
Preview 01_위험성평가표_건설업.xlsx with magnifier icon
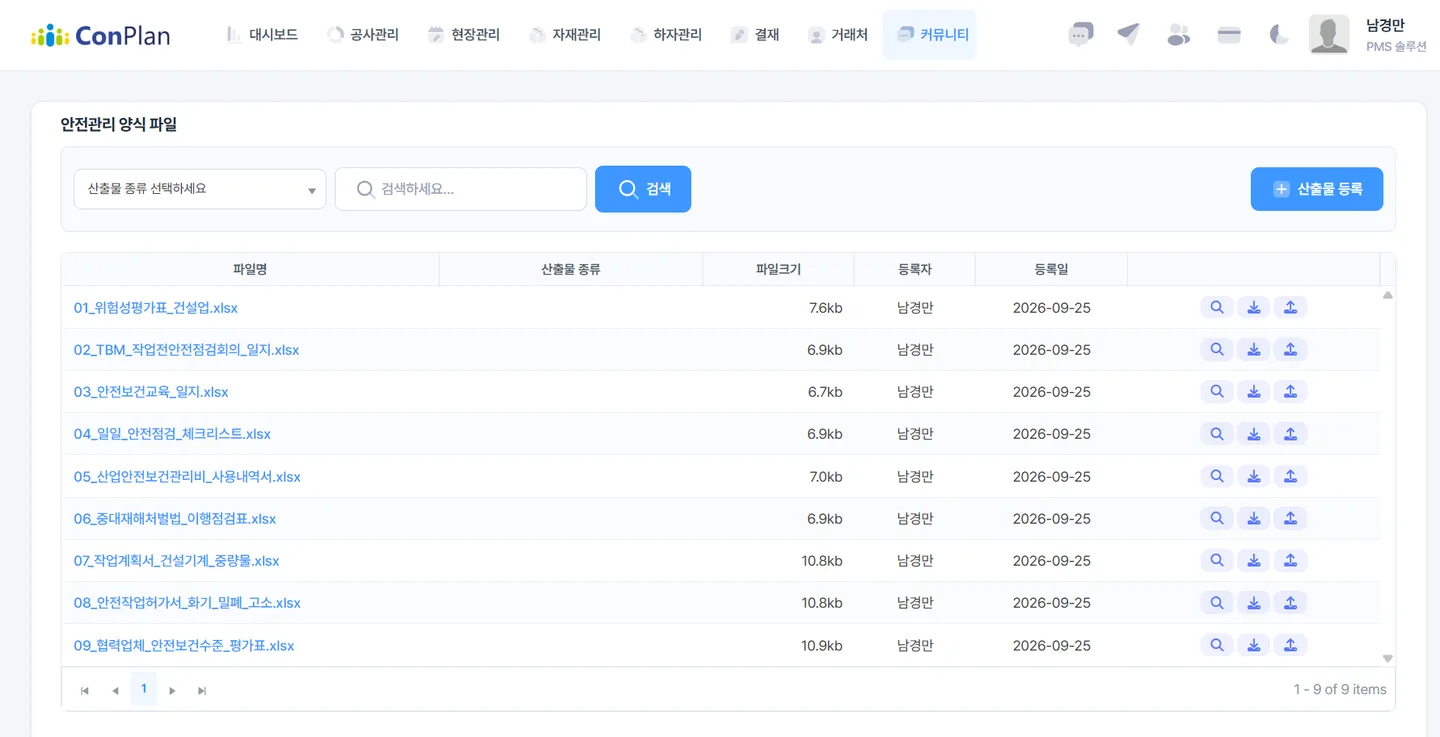pyautogui.click(x=1217, y=308)
